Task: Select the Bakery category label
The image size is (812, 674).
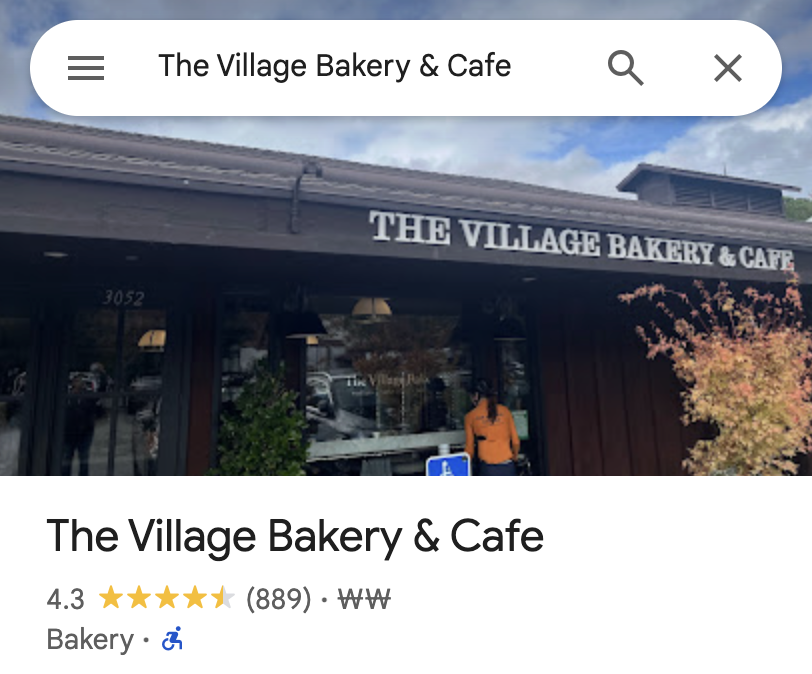Action: point(90,640)
